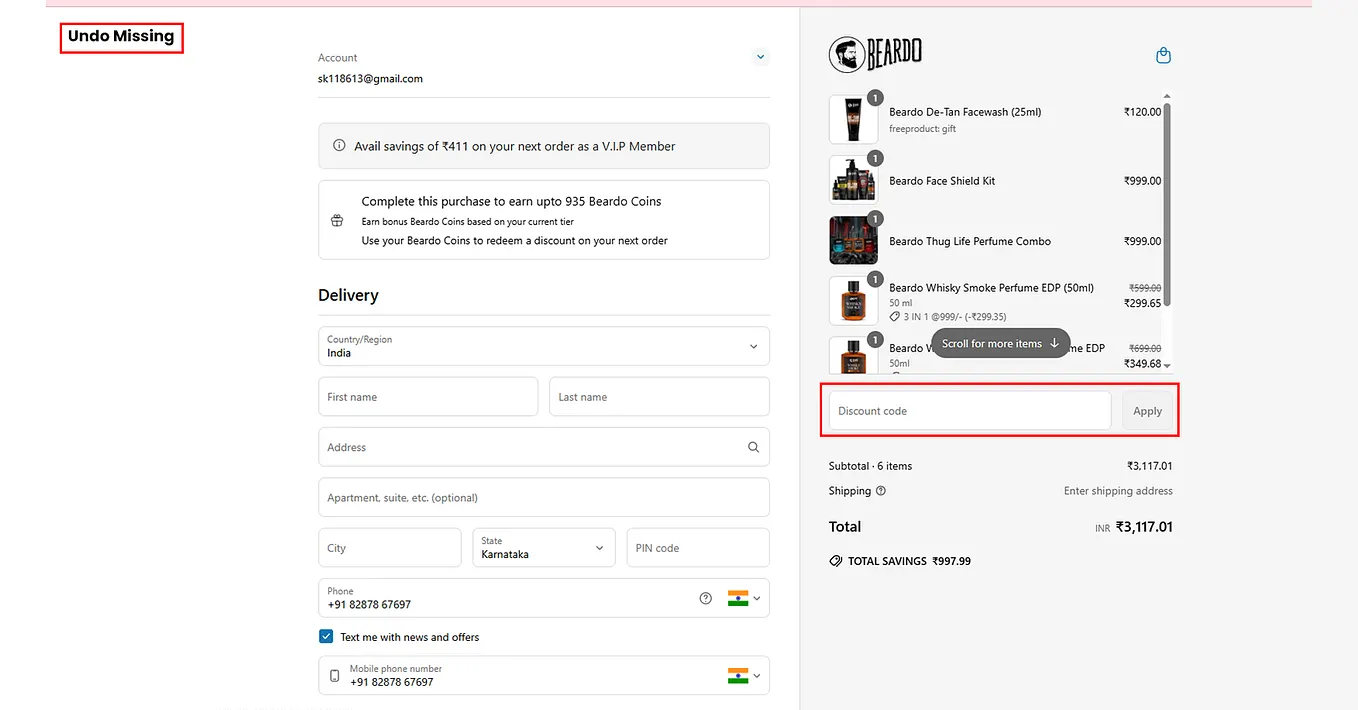Click the search icon in Address field
This screenshot has width=1358, height=710.
pyautogui.click(x=753, y=447)
